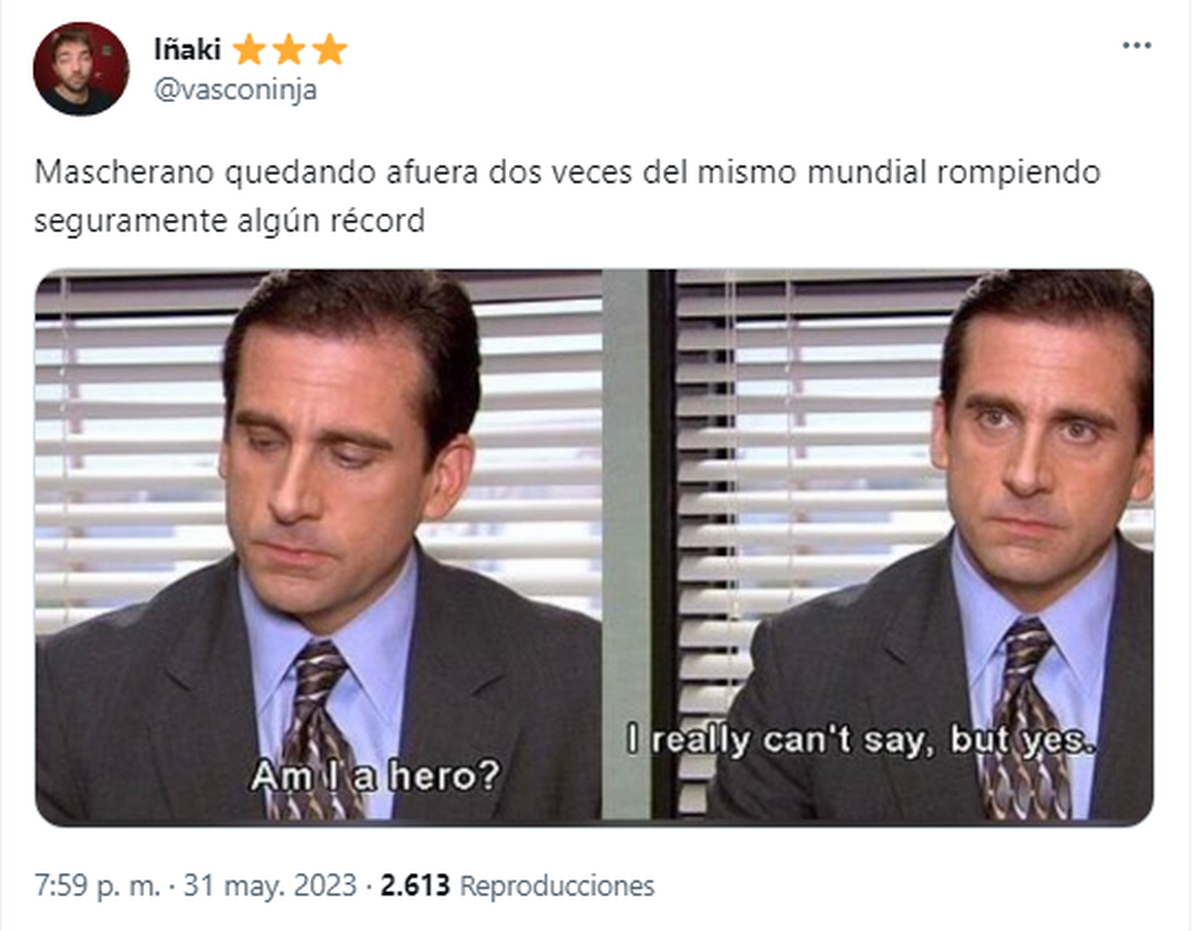The width and height of the screenshot is (1200, 931).
Task: Open Iñaki's profile picture avatar
Action: (x=81, y=69)
